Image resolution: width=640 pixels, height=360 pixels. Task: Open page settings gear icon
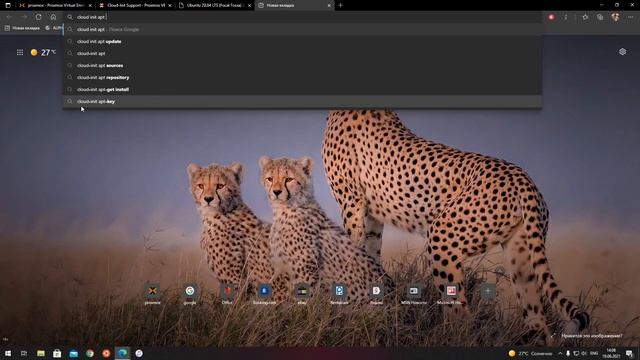[622, 52]
